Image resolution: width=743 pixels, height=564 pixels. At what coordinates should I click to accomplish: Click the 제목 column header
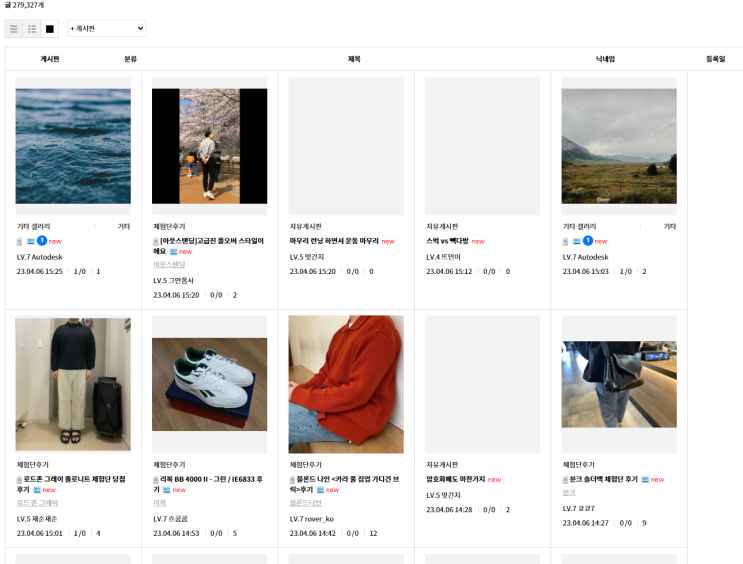coord(354,59)
